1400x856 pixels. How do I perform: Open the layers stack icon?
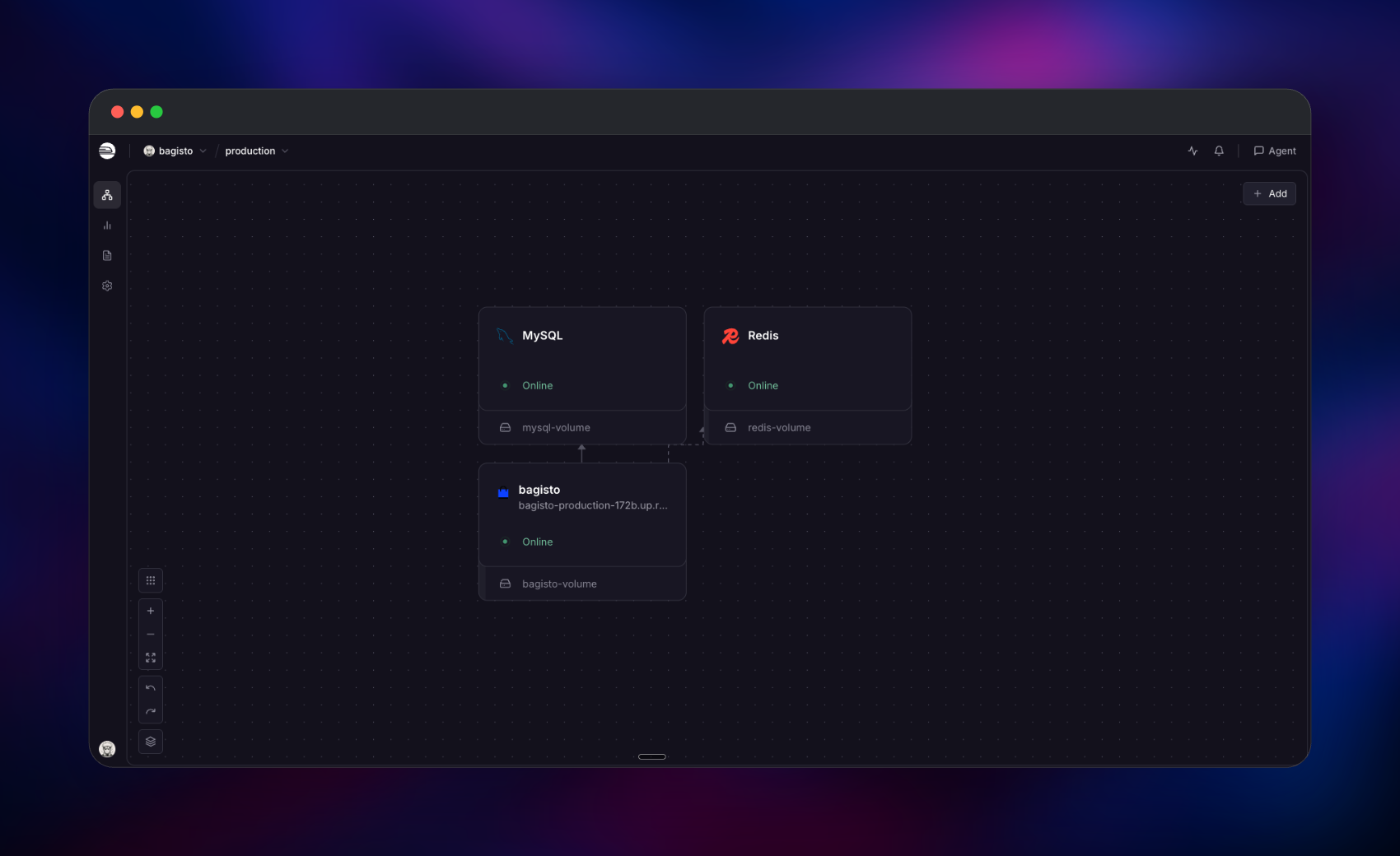(151, 742)
